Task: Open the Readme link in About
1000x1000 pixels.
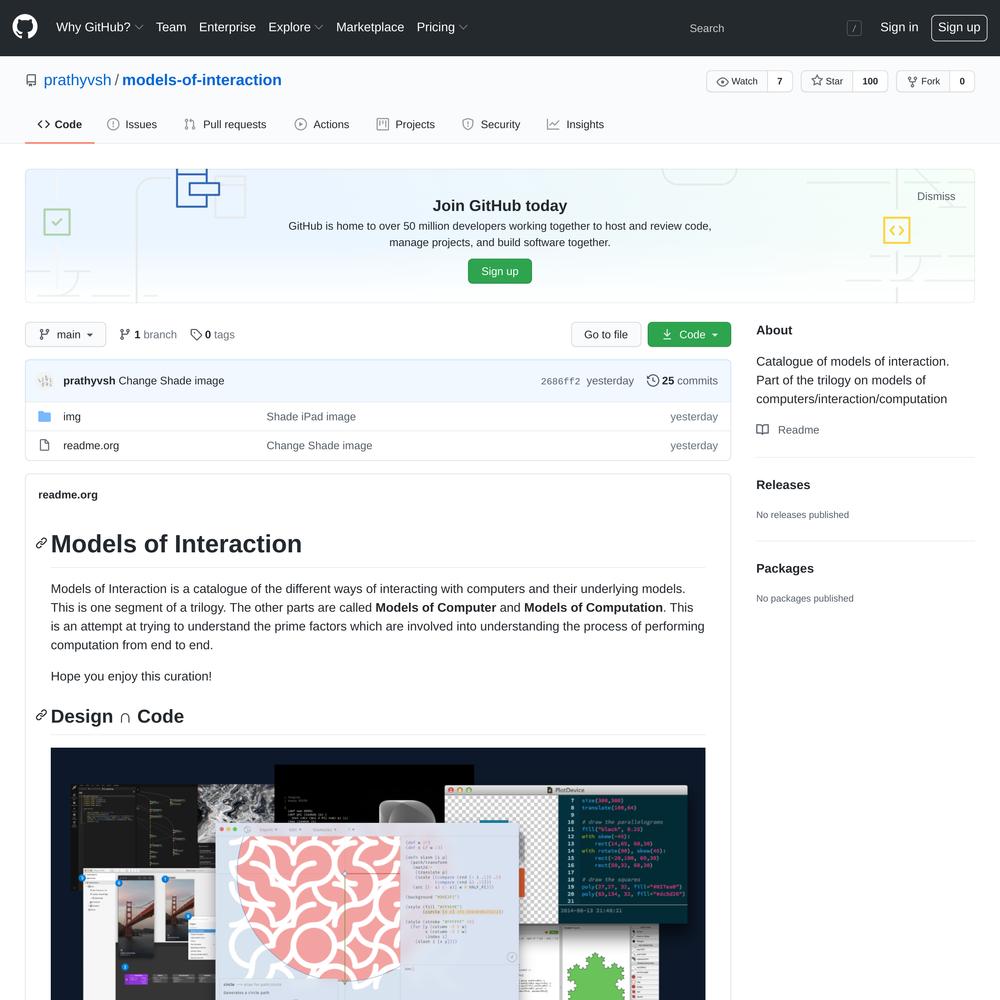Action: click(x=788, y=430)
